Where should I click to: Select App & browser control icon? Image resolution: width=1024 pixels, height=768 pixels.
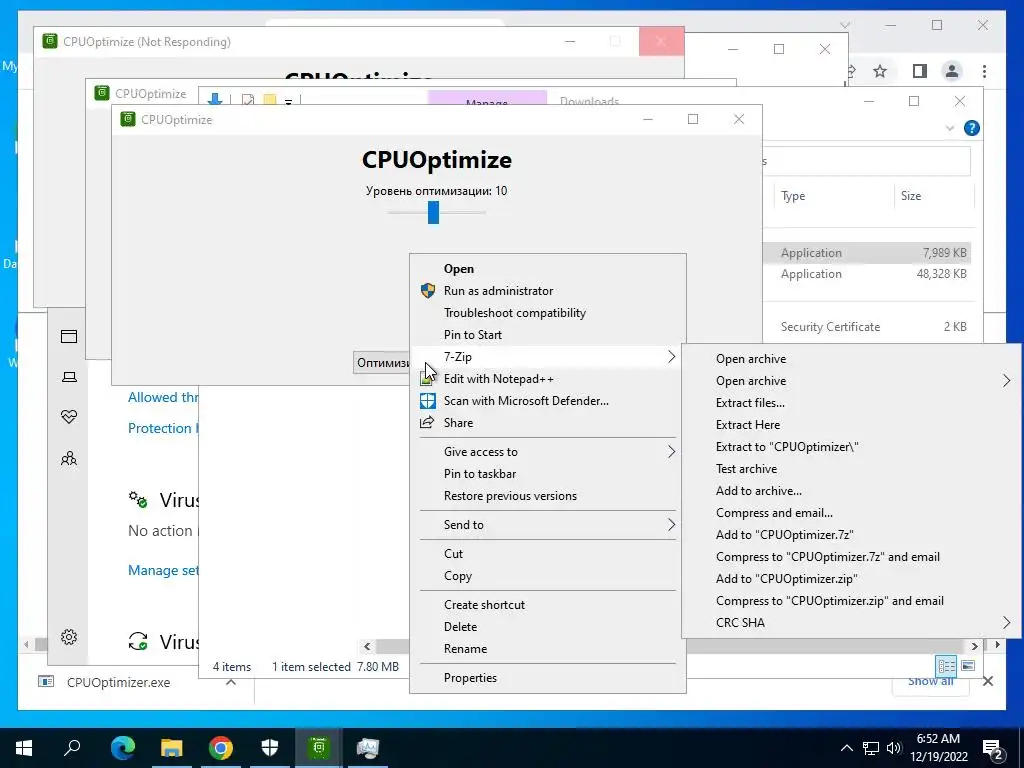pyautogui.click(x=69, y=336)
